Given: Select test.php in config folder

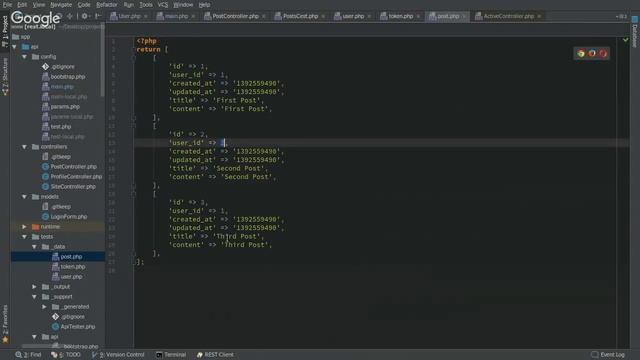Looking at the screenshot, I should (x=57, y=127).
